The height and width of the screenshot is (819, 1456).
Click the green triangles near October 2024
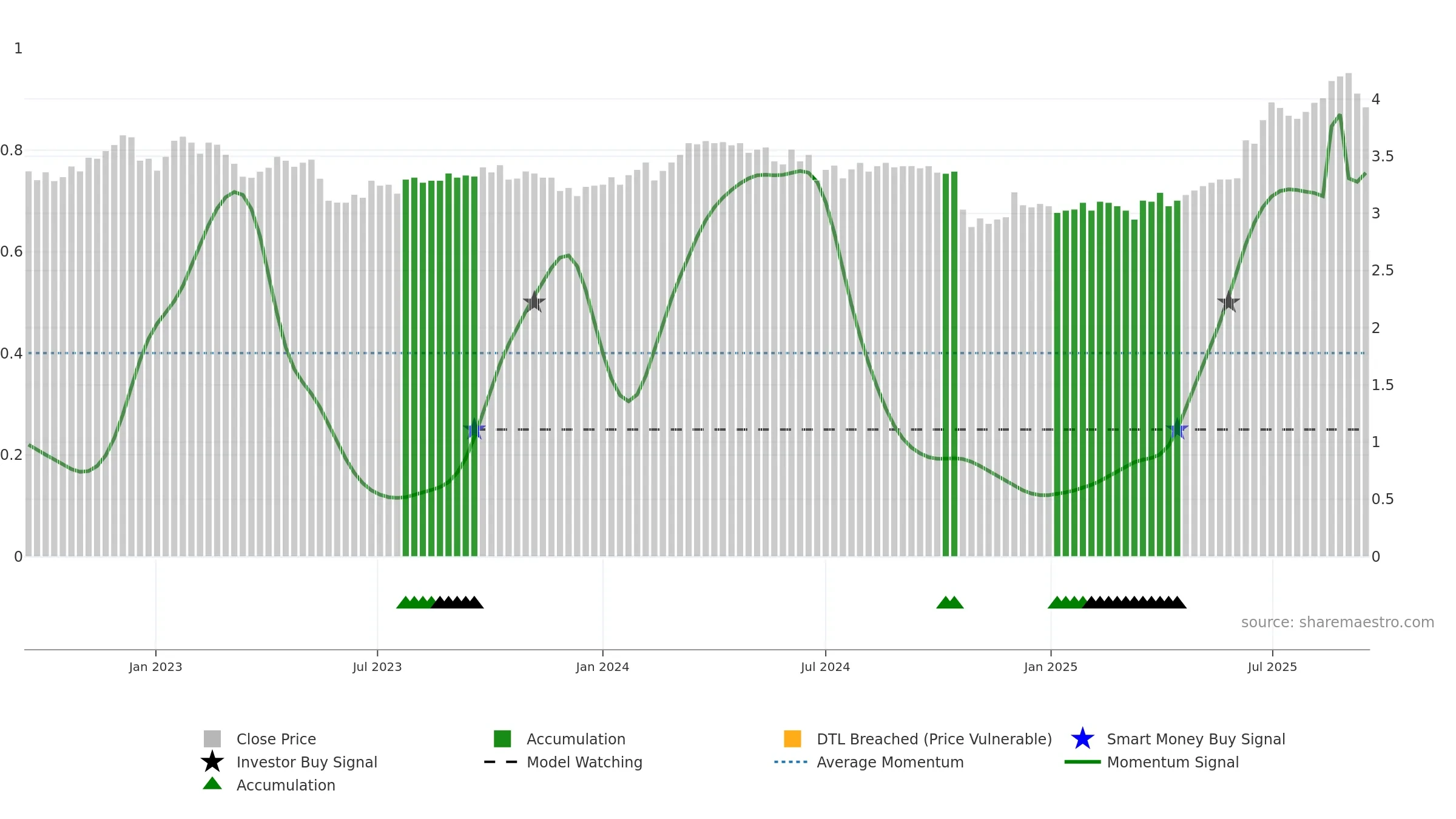[x=950, y=602]
